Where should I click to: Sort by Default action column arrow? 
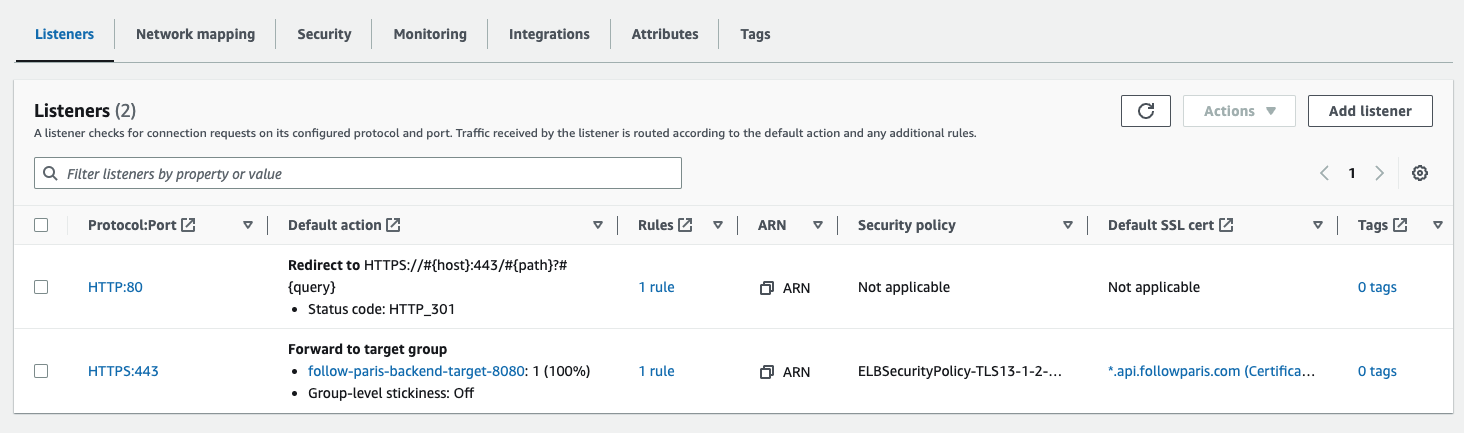click(x=598, y=225)
